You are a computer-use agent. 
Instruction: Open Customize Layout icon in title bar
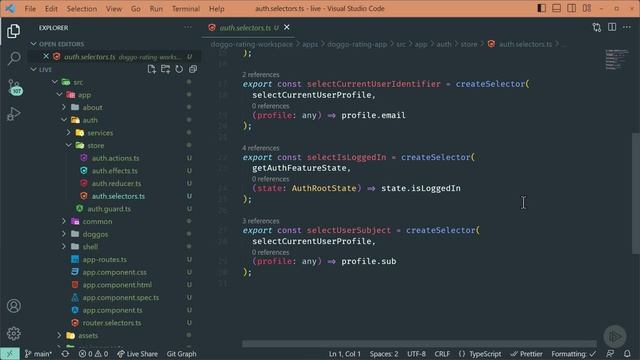click(587, 8)
